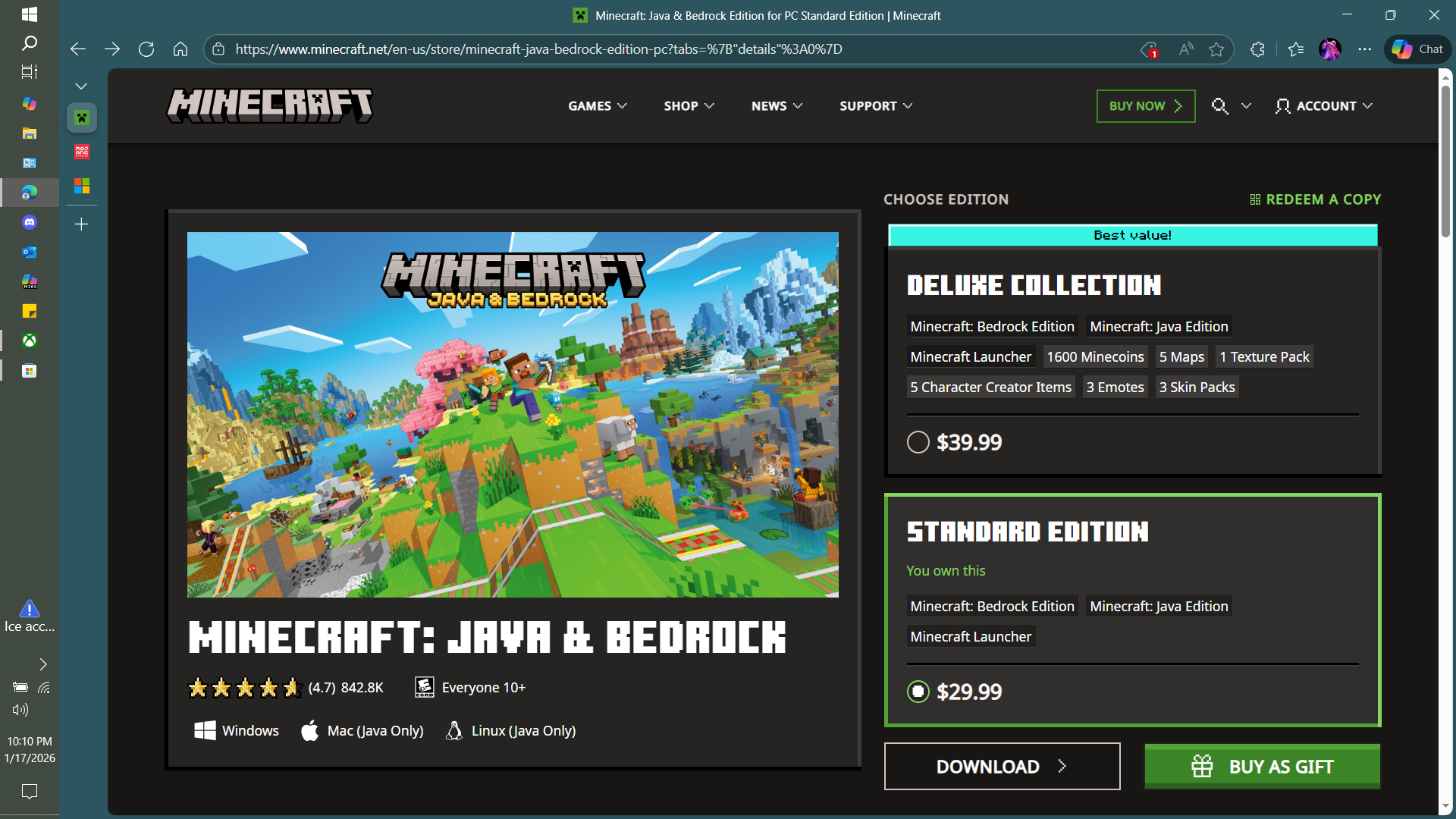Click the Download button
This screenshot has height=819, width=1456.
1002,767
